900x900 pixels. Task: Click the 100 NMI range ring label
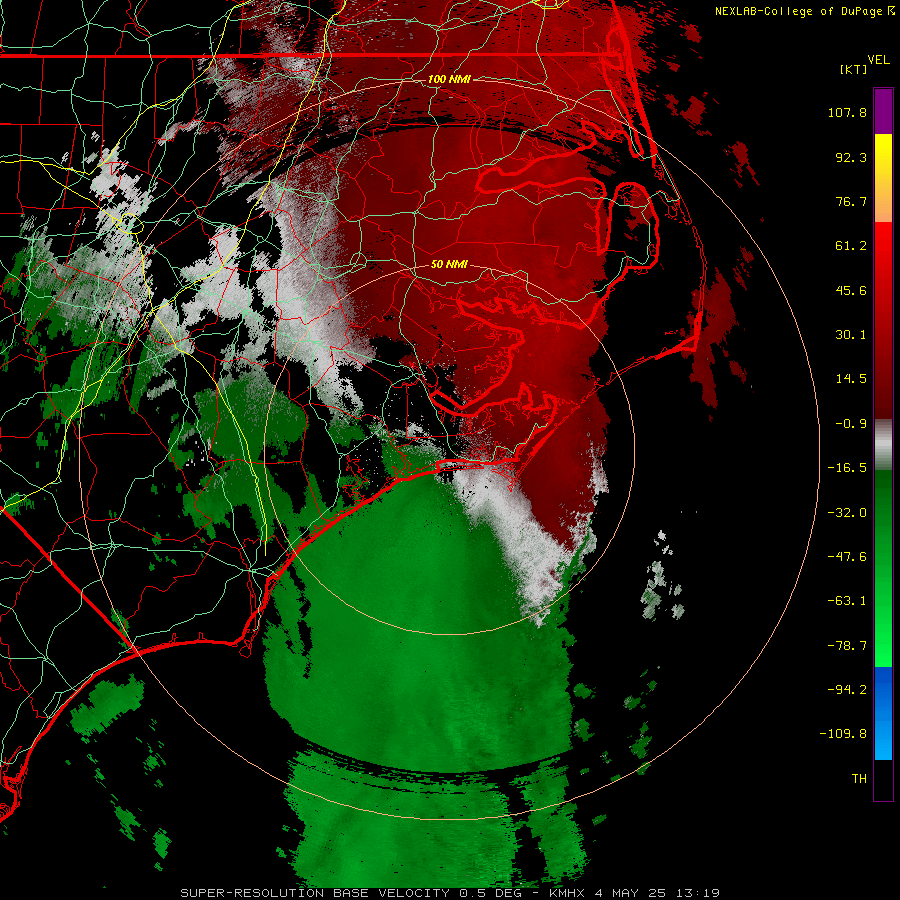click(449, 79)
